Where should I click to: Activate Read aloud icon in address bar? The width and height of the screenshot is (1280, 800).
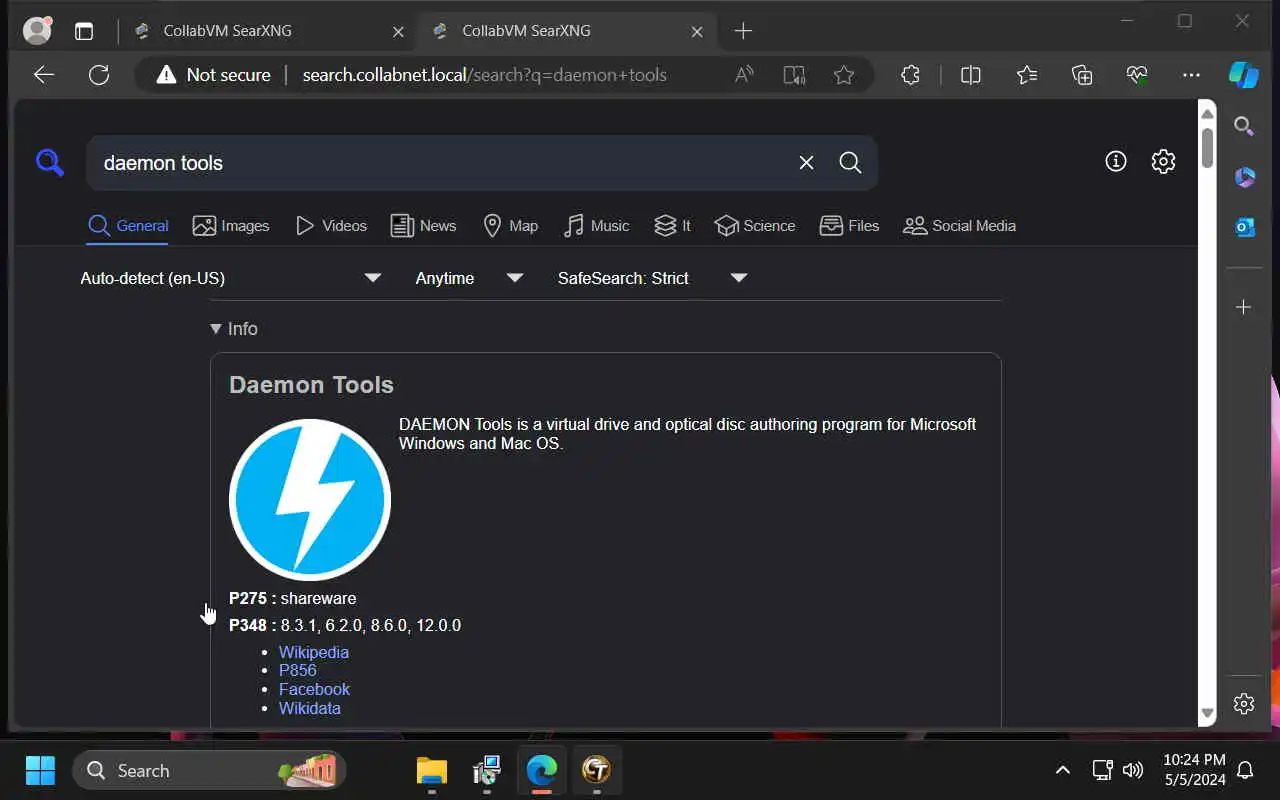click(x=744, y=75)
